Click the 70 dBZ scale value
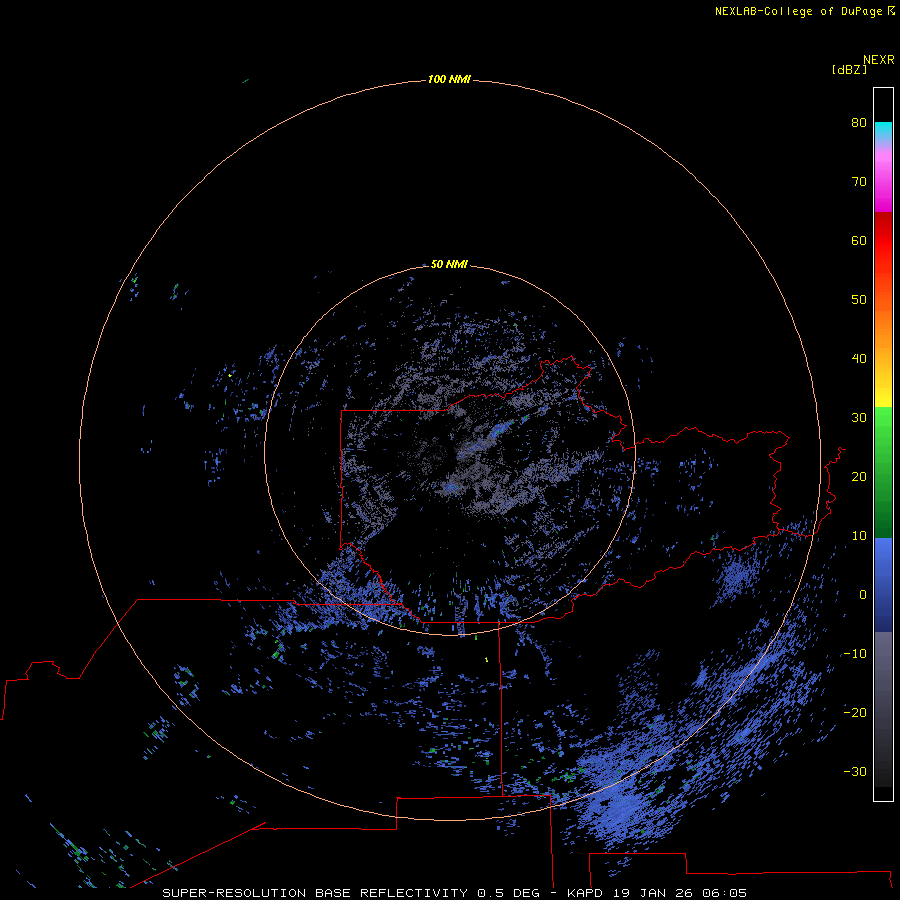This screenshot has width=900, height=900. pyautogui.click(x=859, y=181)
